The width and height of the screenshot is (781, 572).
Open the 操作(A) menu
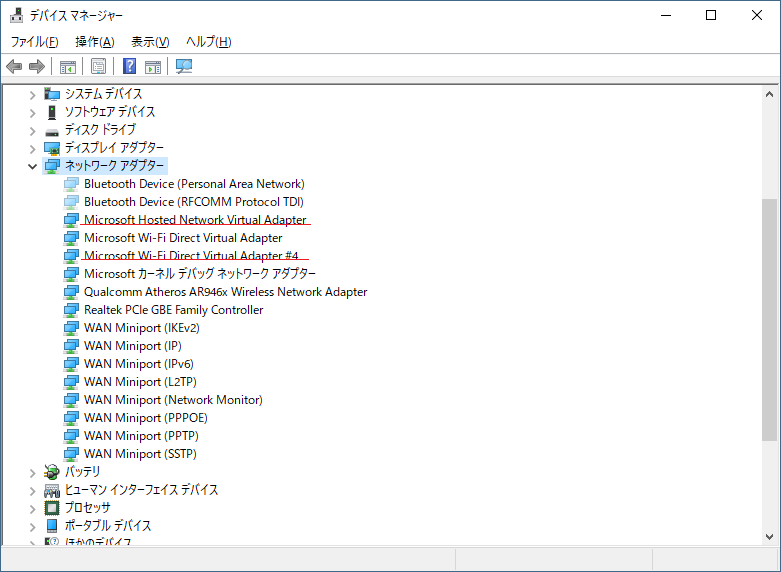pos(95,42)
